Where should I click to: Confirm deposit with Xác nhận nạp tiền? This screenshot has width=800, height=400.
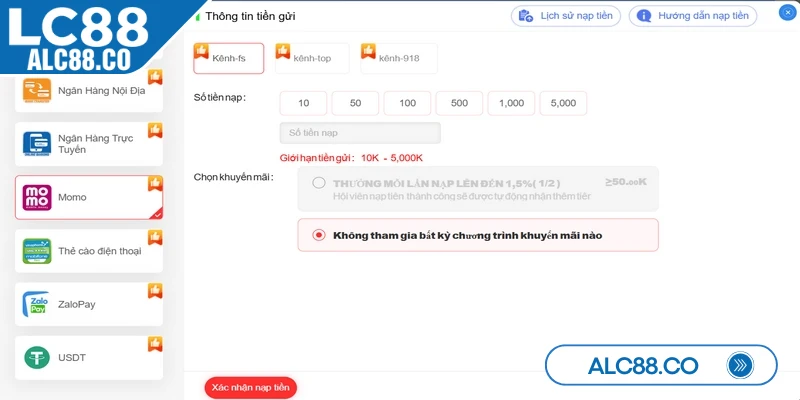(251, 388)
